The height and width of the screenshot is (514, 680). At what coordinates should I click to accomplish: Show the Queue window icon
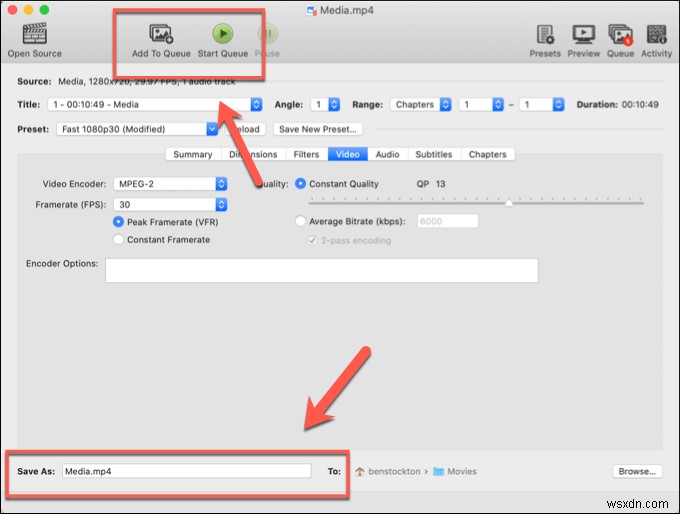pyautogui.click(x=621, y=35)
